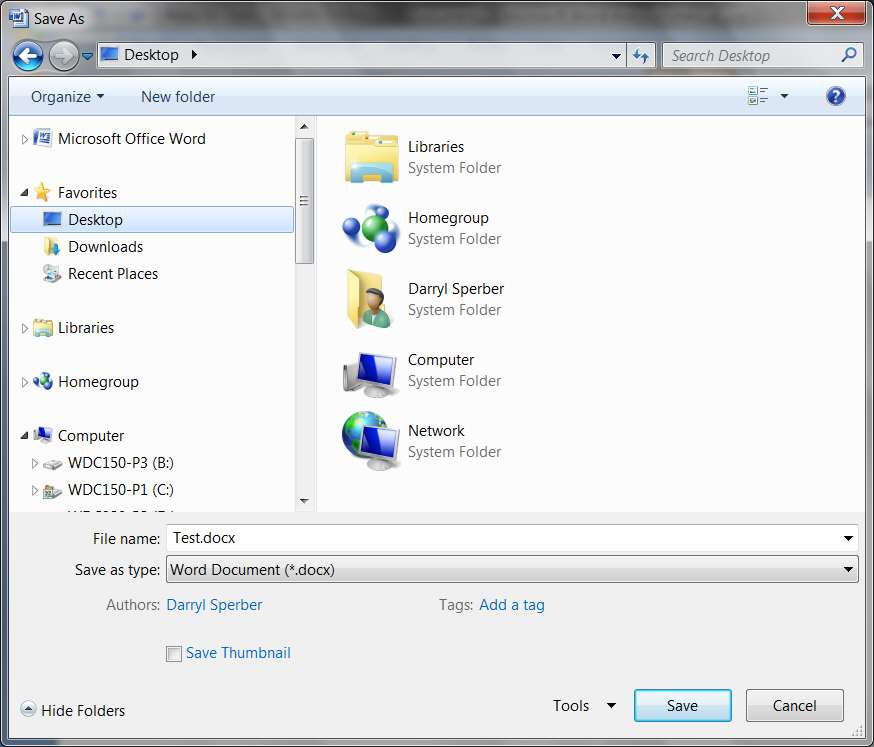Close the Save As dialog
The image size is (874, 747).
(x=836, y=12)
